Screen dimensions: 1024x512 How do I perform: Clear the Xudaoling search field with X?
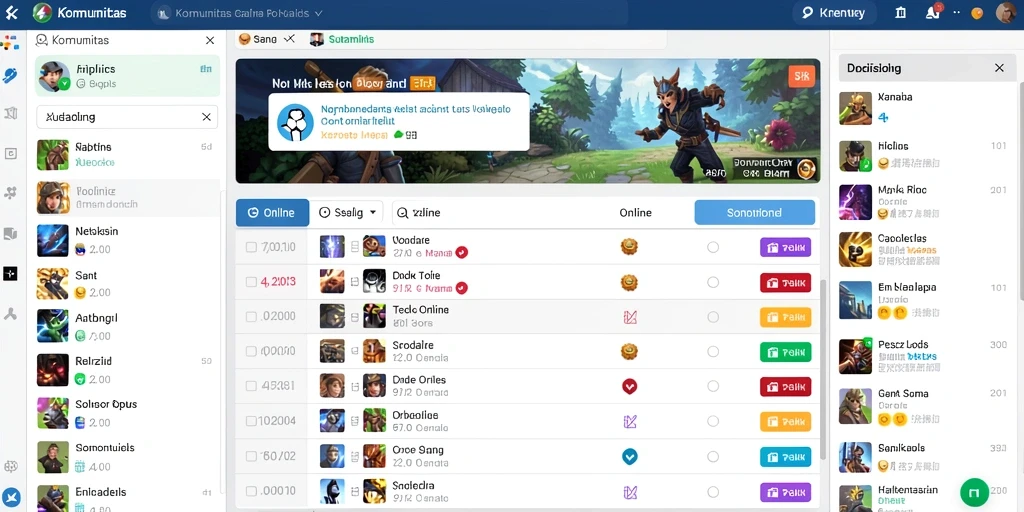click(x=206, y=117)
